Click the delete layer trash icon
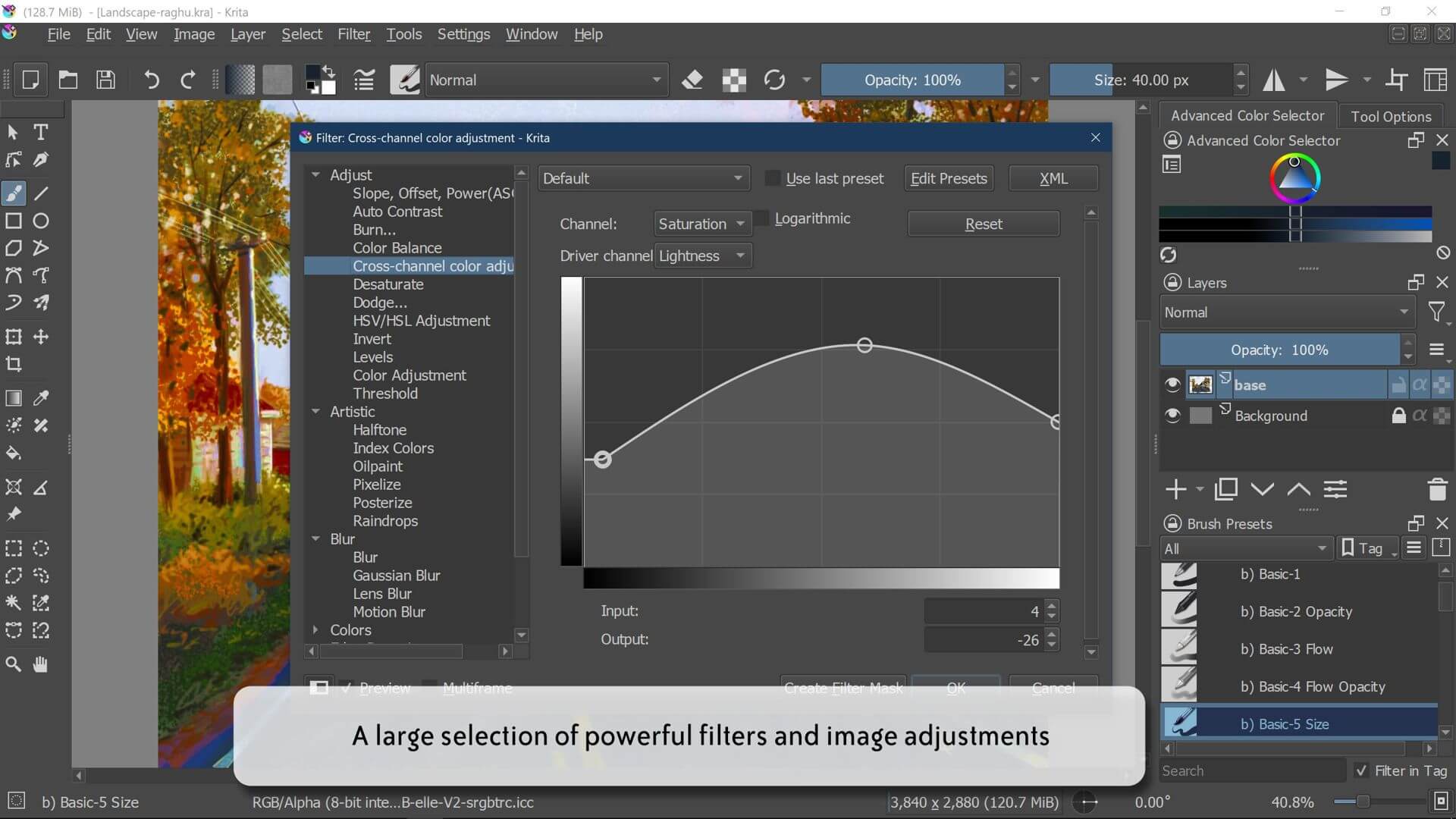The height and width of the screenshot is (819, 1456). click(x=1437, y=490)
